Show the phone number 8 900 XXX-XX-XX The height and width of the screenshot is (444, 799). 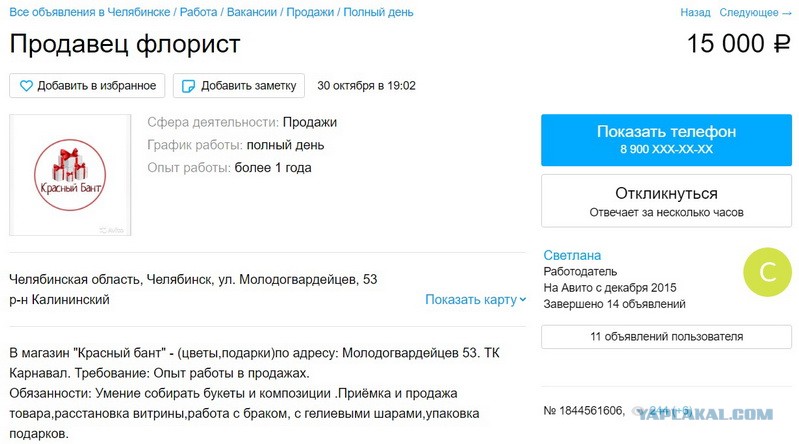[x=666, y=140]
